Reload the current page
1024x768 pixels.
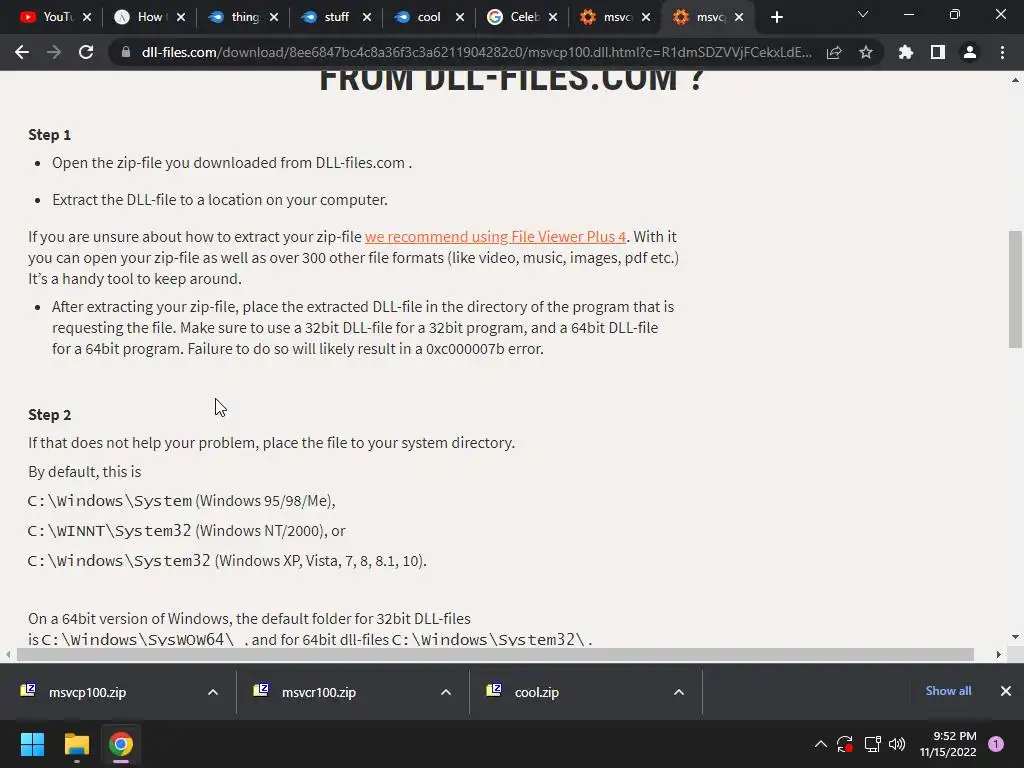(x=86, y=52)
